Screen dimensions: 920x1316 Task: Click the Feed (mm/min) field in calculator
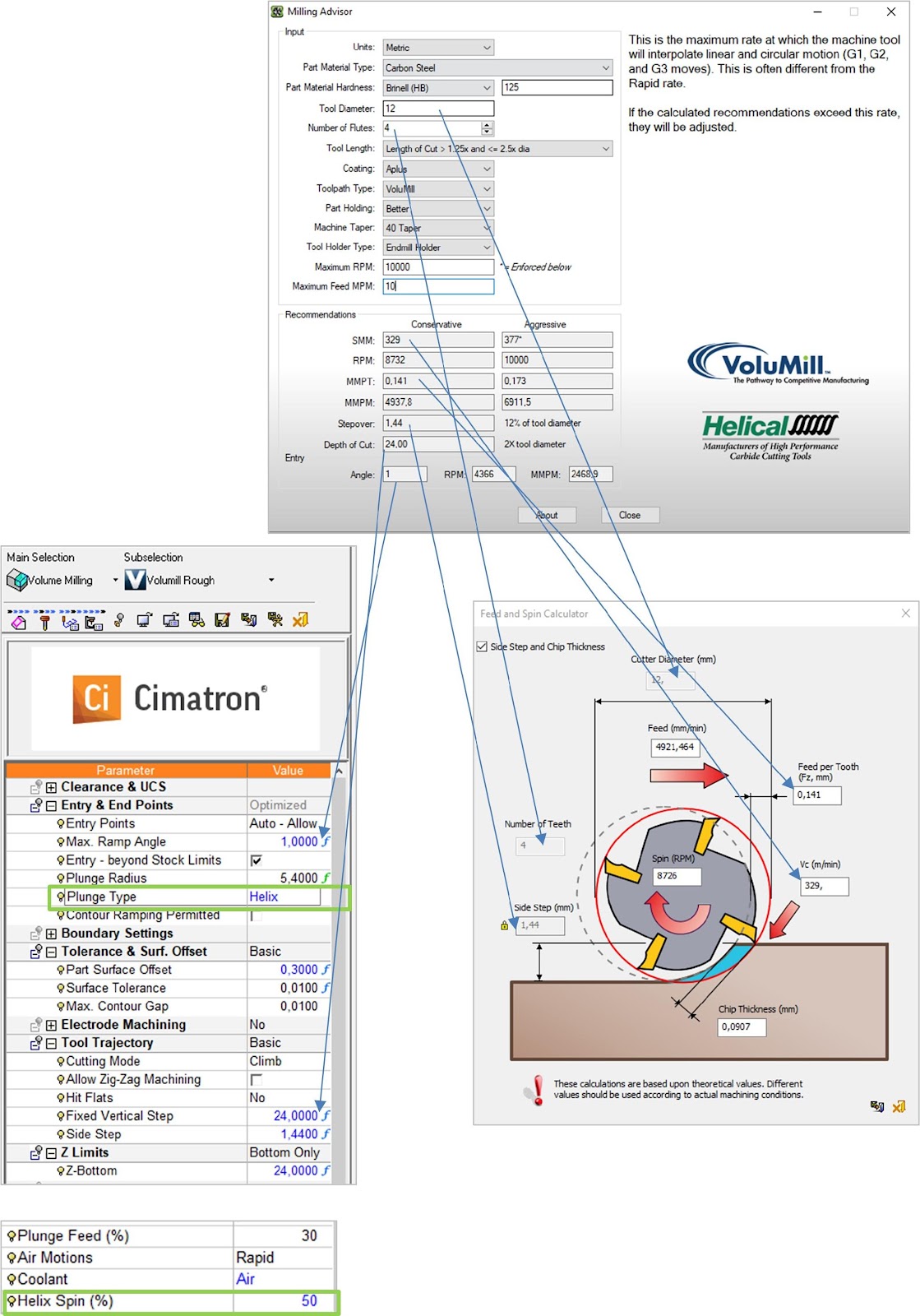click(674, 747)
